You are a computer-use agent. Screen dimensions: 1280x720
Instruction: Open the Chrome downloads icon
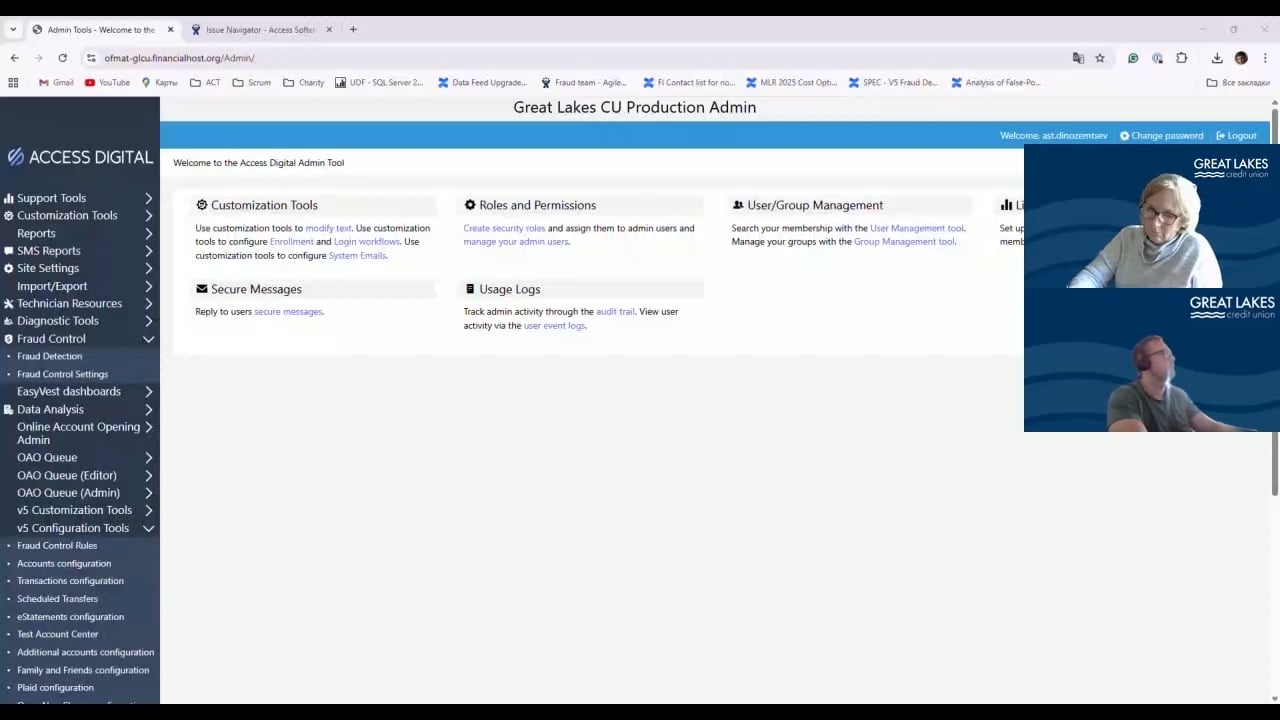click(1217, 58)
